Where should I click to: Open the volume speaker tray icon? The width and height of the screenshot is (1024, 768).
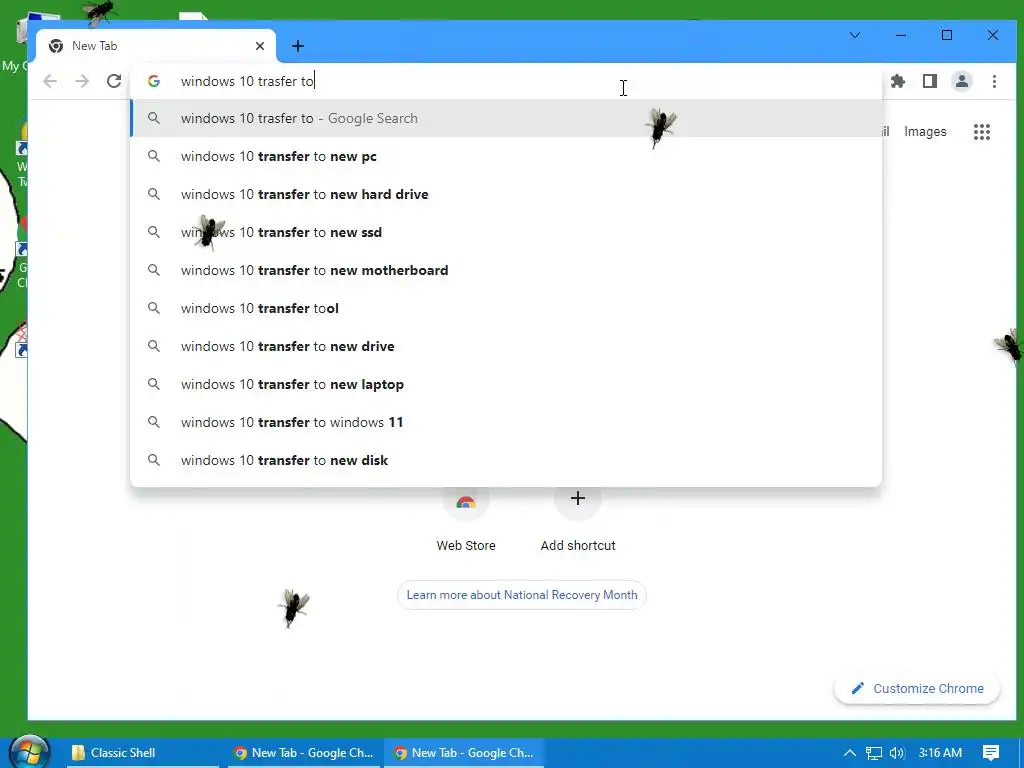[897, 753]
